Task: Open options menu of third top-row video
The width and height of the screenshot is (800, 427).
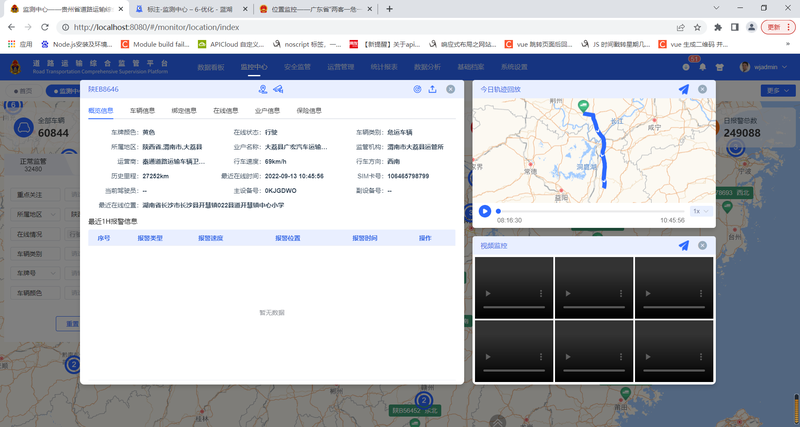Action: point(701,293)
